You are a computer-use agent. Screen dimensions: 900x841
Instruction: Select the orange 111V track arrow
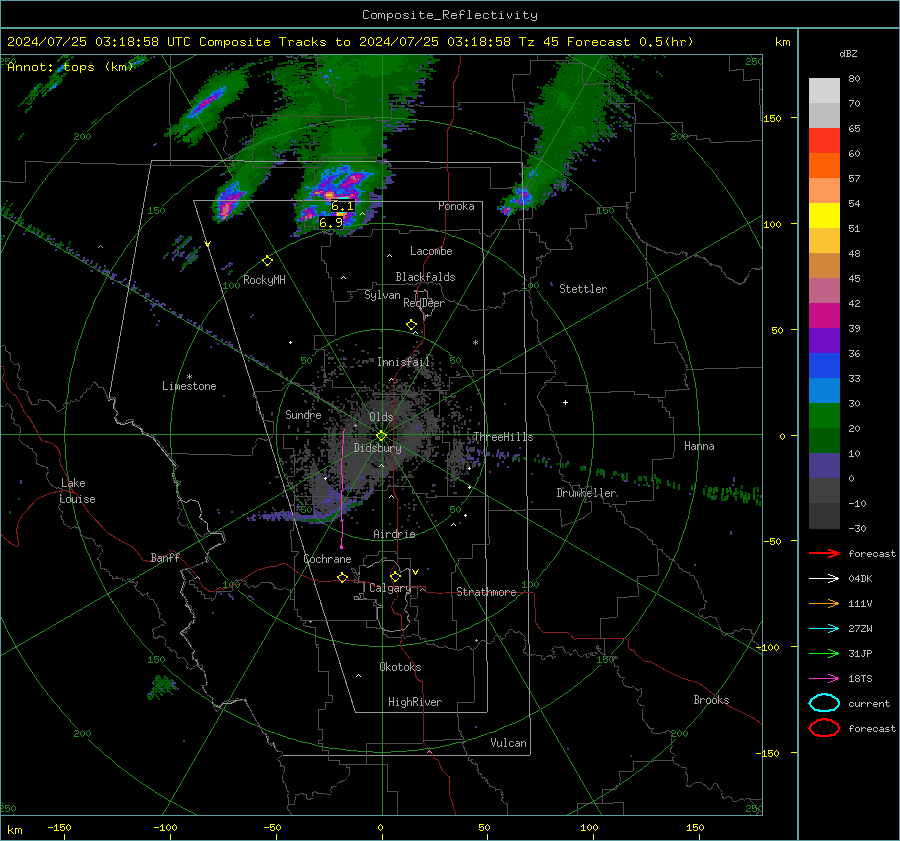pyautogui.click(x=824, y=603)
